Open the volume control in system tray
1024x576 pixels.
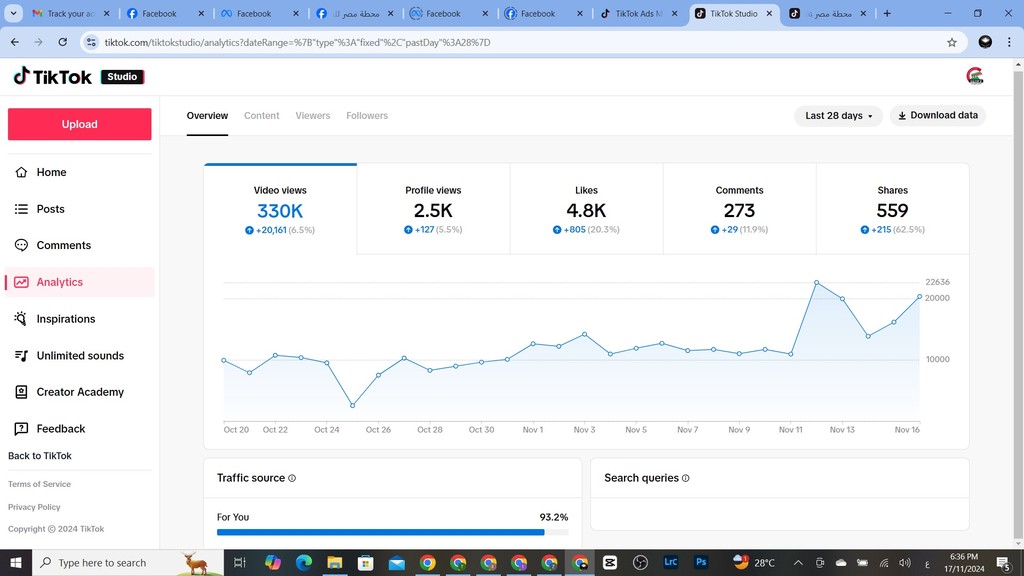[904, 563]
